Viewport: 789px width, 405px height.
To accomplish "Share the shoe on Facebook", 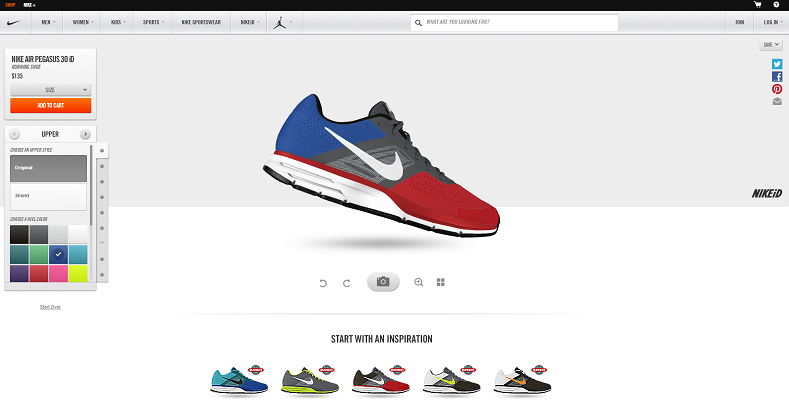I will (x=777, y=76).
